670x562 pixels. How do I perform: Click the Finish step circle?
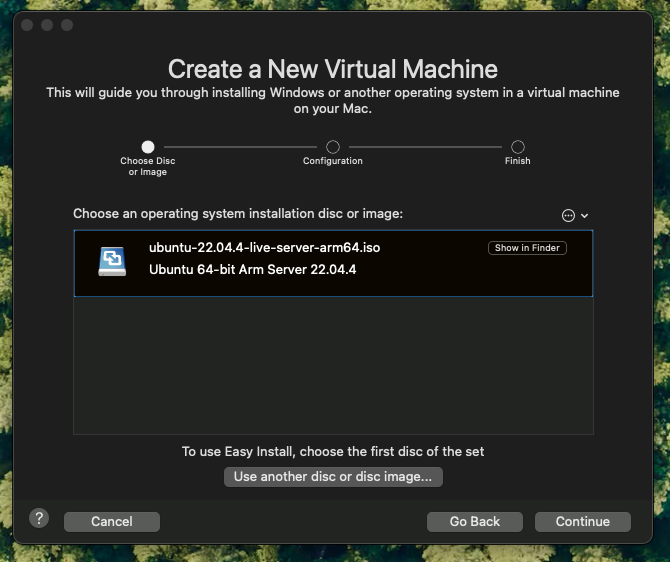518,146
